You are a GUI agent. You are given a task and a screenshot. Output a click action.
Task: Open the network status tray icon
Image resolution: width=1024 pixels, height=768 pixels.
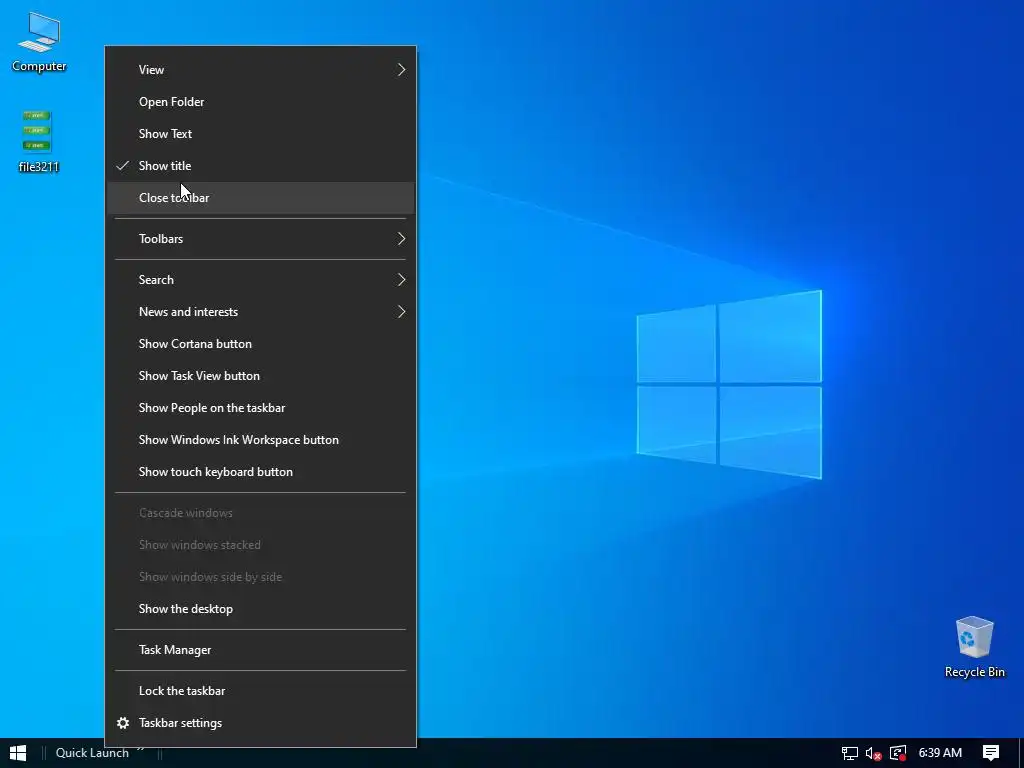850,753
